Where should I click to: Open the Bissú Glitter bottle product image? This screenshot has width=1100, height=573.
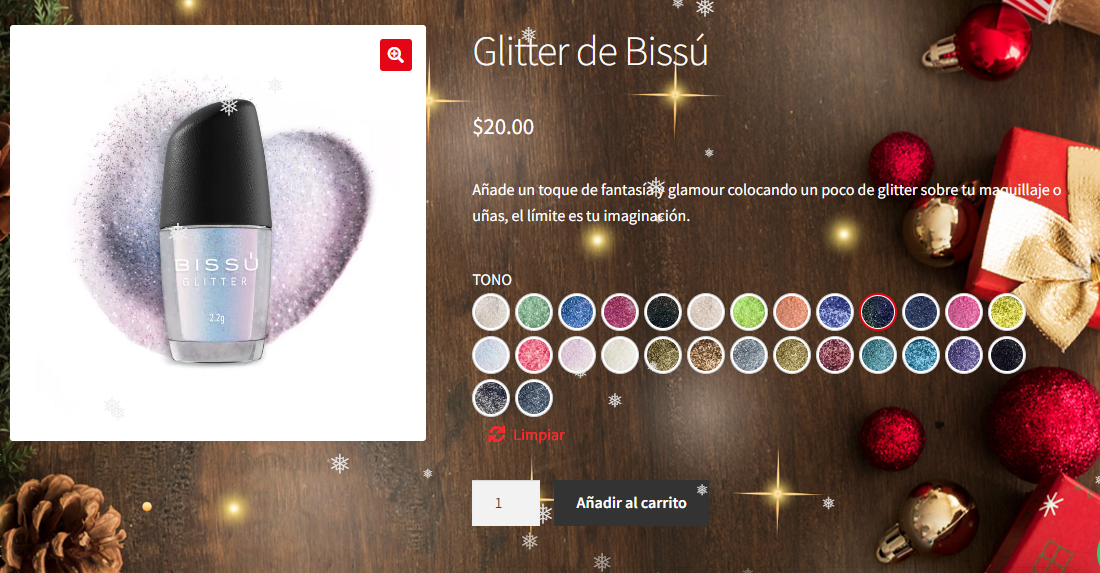click(x=218, y=233)
